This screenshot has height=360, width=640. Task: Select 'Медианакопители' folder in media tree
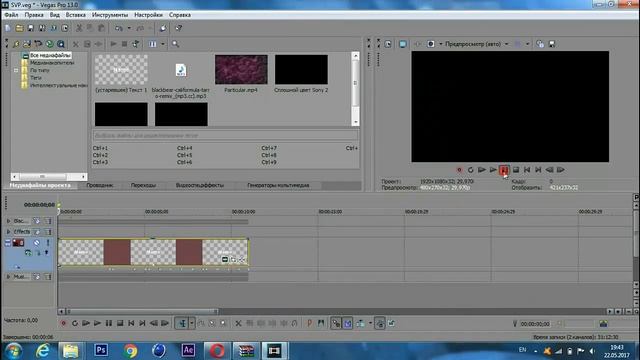tap(52, 63)
